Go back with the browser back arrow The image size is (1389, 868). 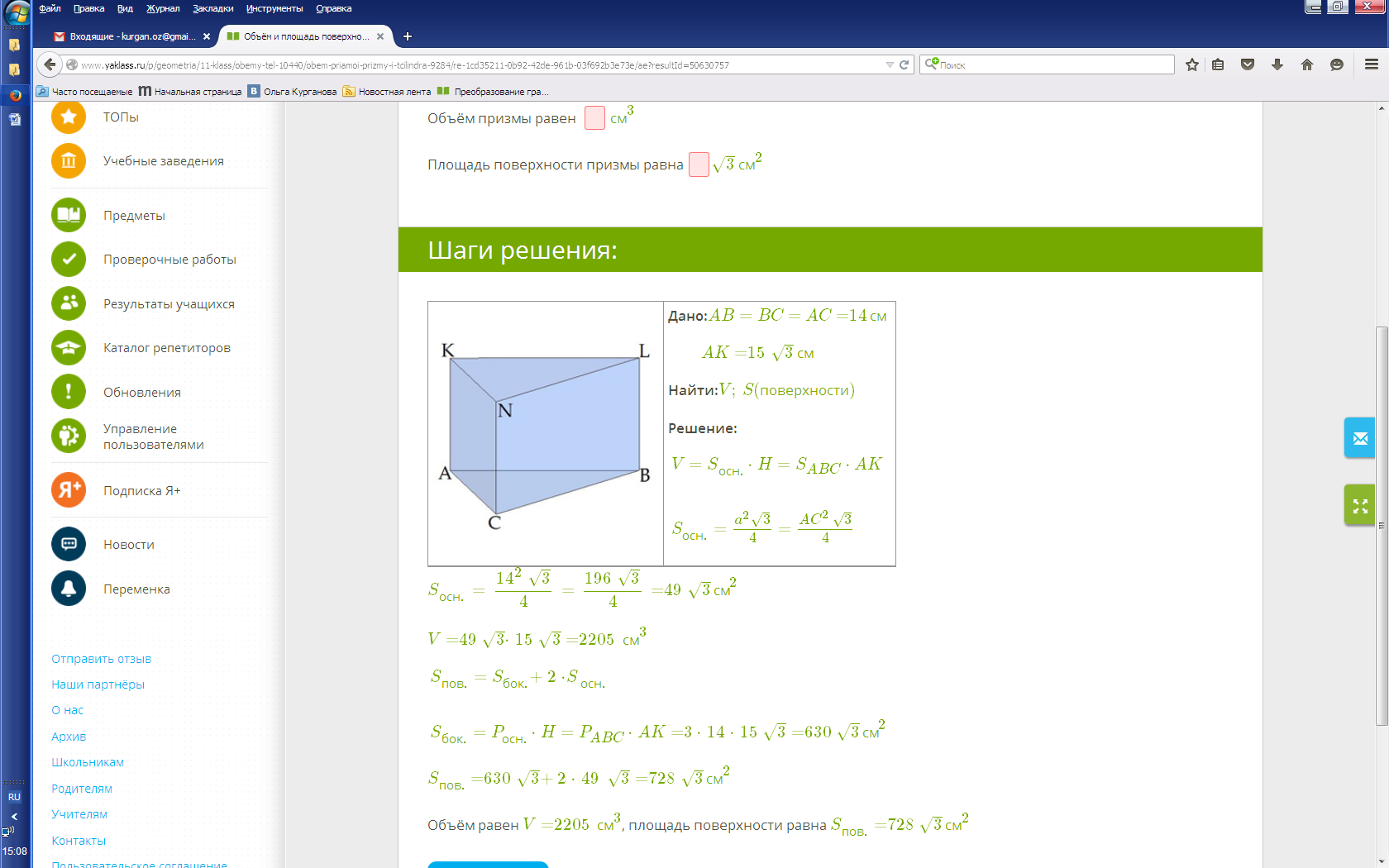coord(50,64)
